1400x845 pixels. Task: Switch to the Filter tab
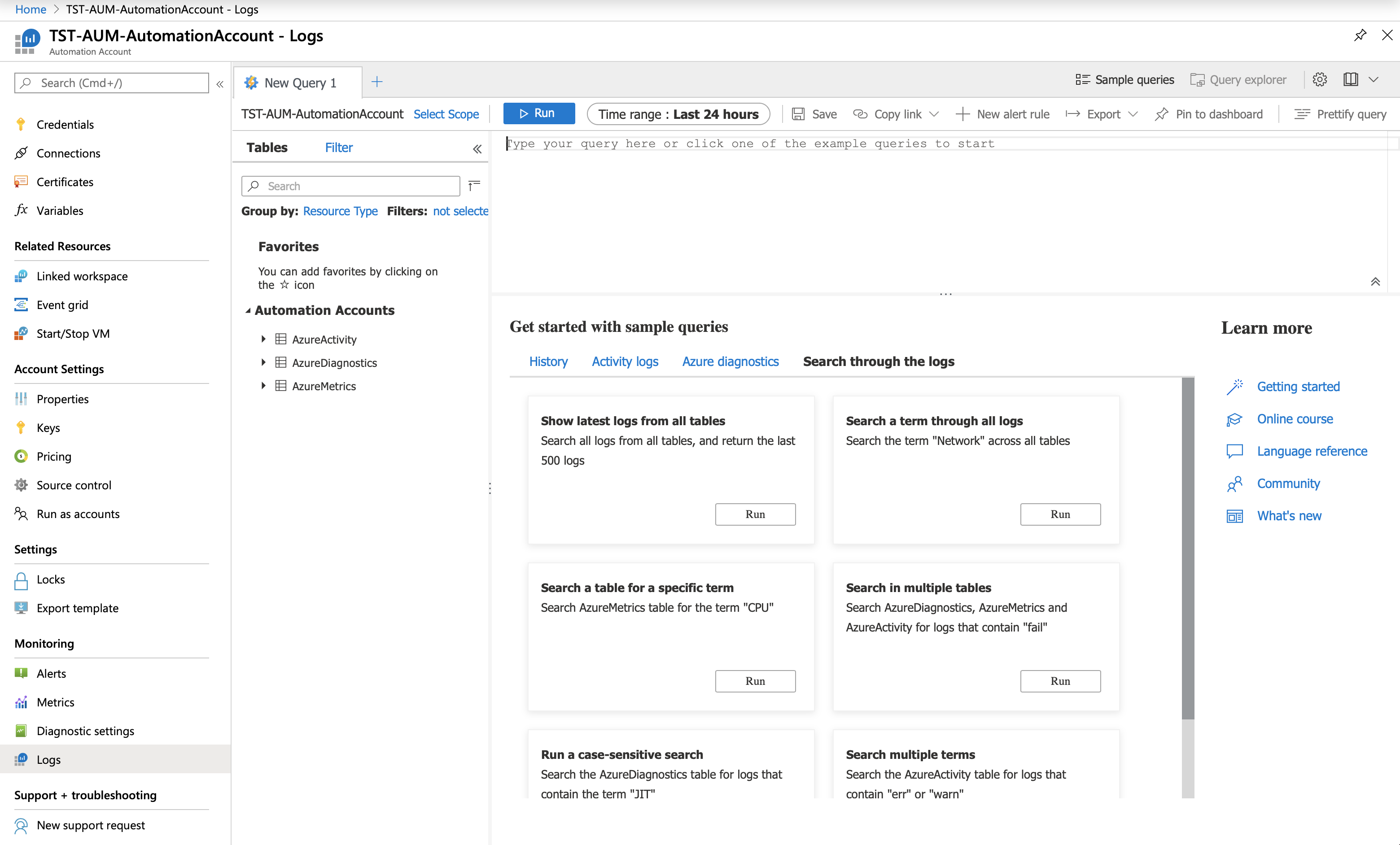(339, 148)
